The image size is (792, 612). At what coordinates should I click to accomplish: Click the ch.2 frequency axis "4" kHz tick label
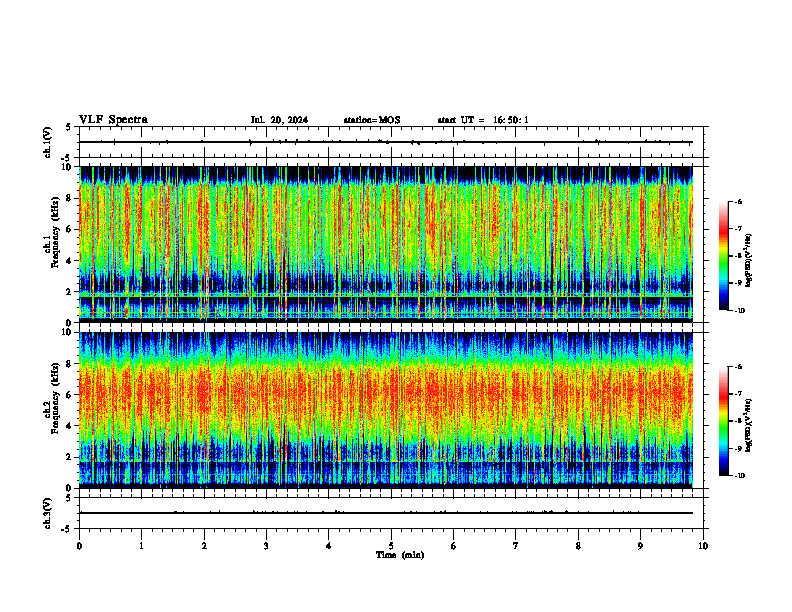(x=71, y=426)
